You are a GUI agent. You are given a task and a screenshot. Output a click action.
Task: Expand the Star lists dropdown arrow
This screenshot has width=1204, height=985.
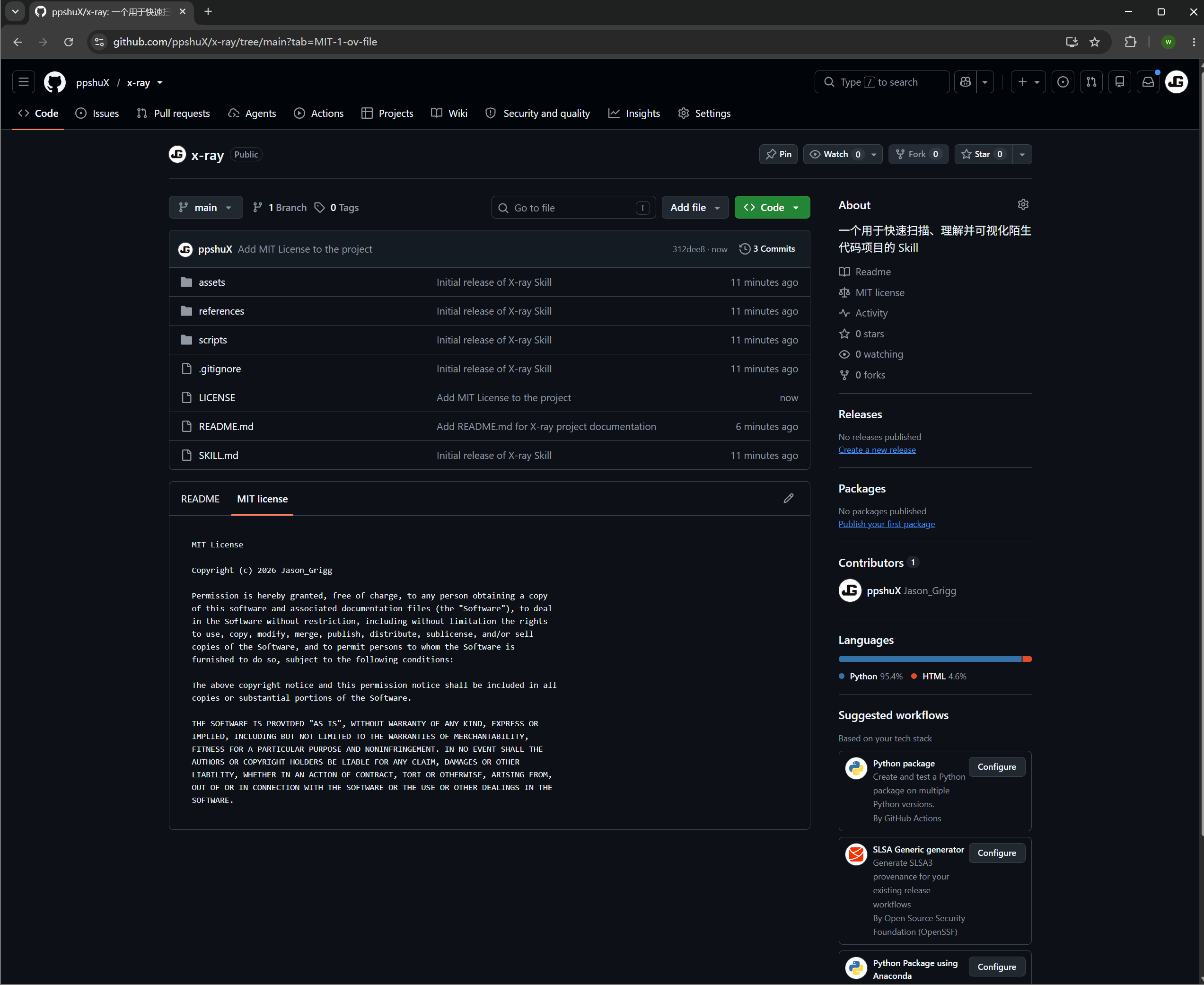1022,154
